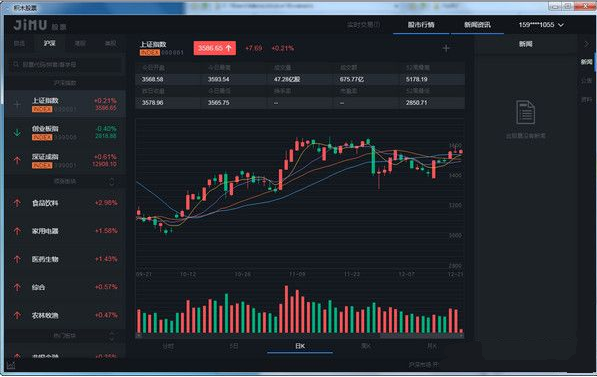Click the plus icon beside 上证指数 in the index list
The width and height of the screenshot is (597, 377).
(x=17, y=104)
